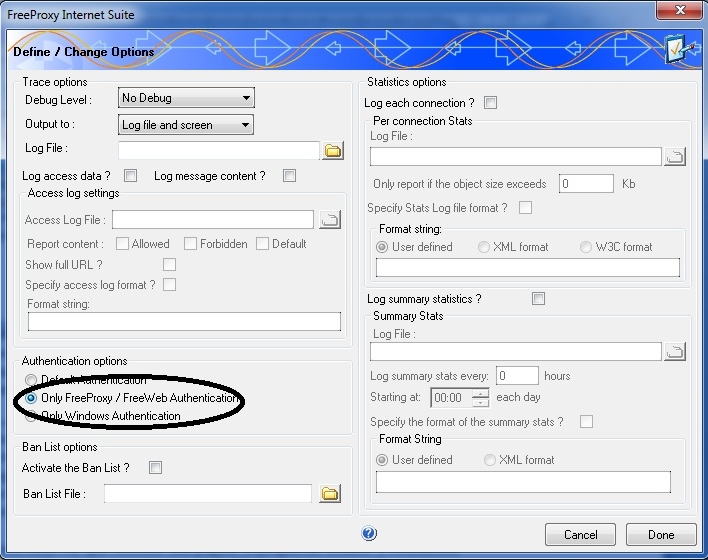Select User defined under Per connection Format string

[x=382, y=247]
